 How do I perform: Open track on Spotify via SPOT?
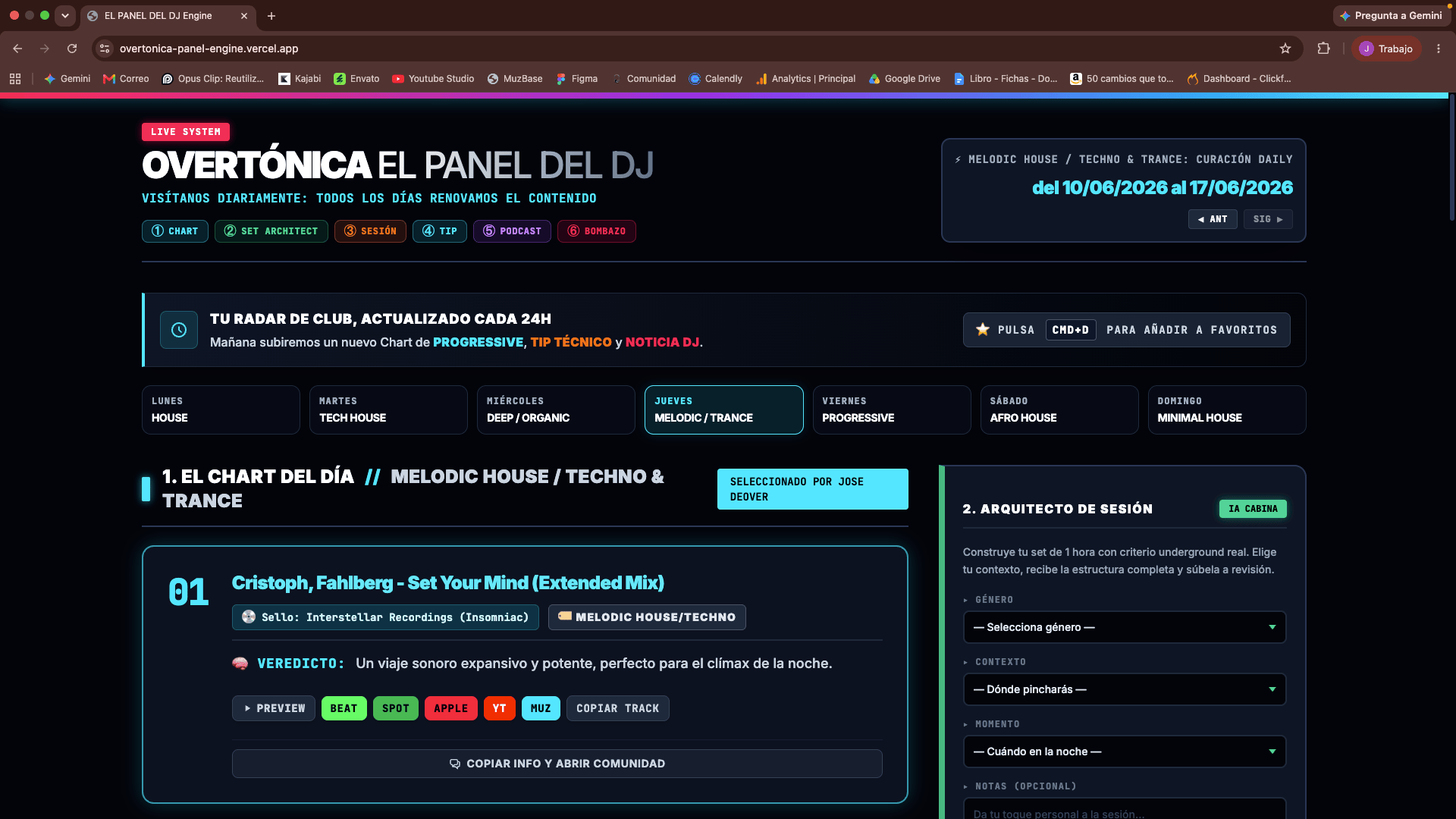[396, 708]
